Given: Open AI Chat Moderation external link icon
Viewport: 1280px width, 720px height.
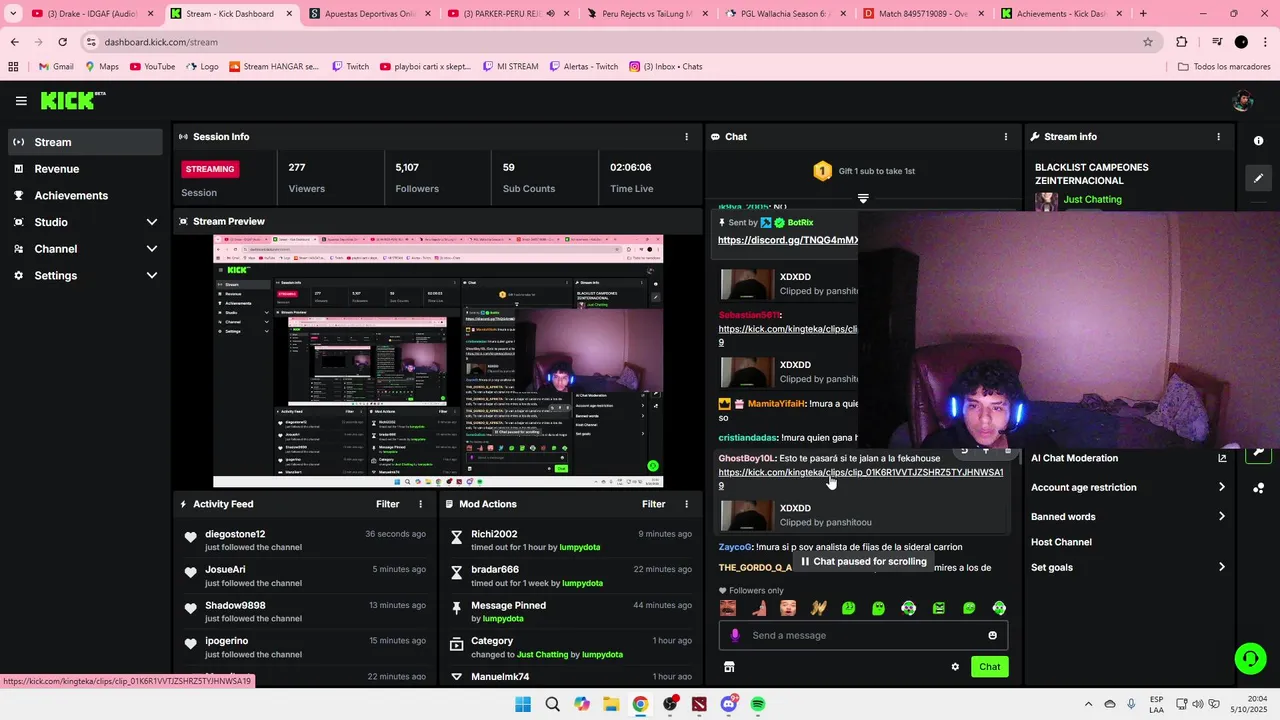Looking at the screenshot, I should [x=1221, y=458].
